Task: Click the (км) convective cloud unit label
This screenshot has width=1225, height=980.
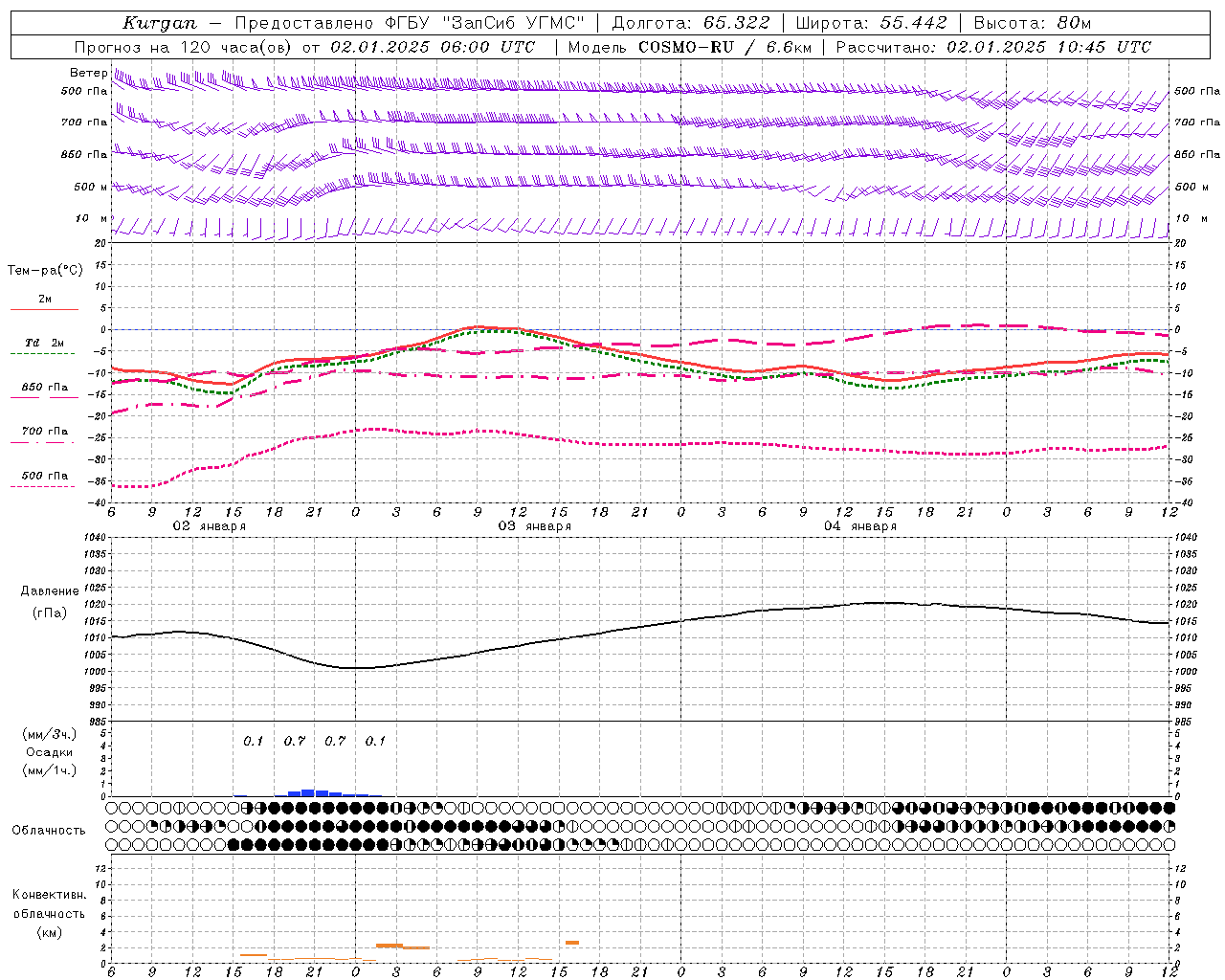Action: tap(49, 932)
